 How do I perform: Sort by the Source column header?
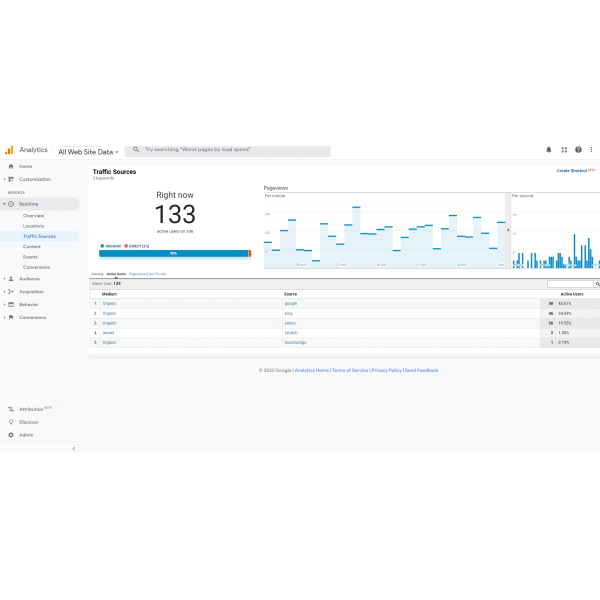point(290,294)
